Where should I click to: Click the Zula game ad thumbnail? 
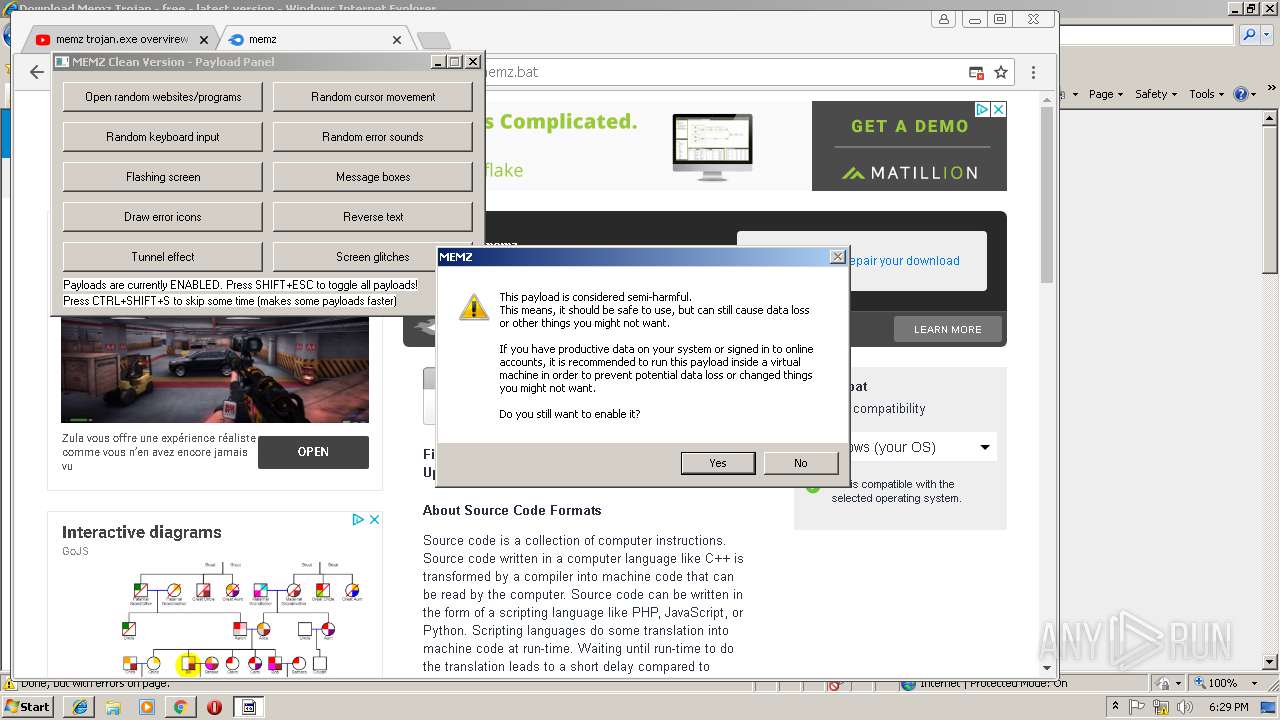(x=215, y=369)
